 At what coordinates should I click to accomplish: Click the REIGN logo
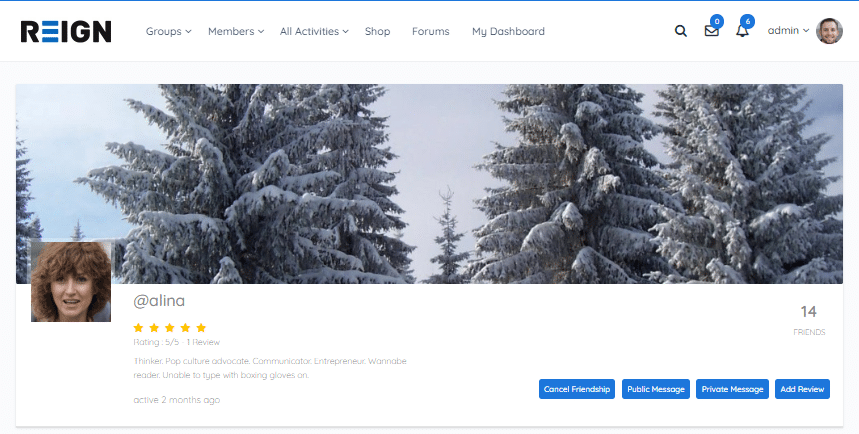tap(66, 32)
